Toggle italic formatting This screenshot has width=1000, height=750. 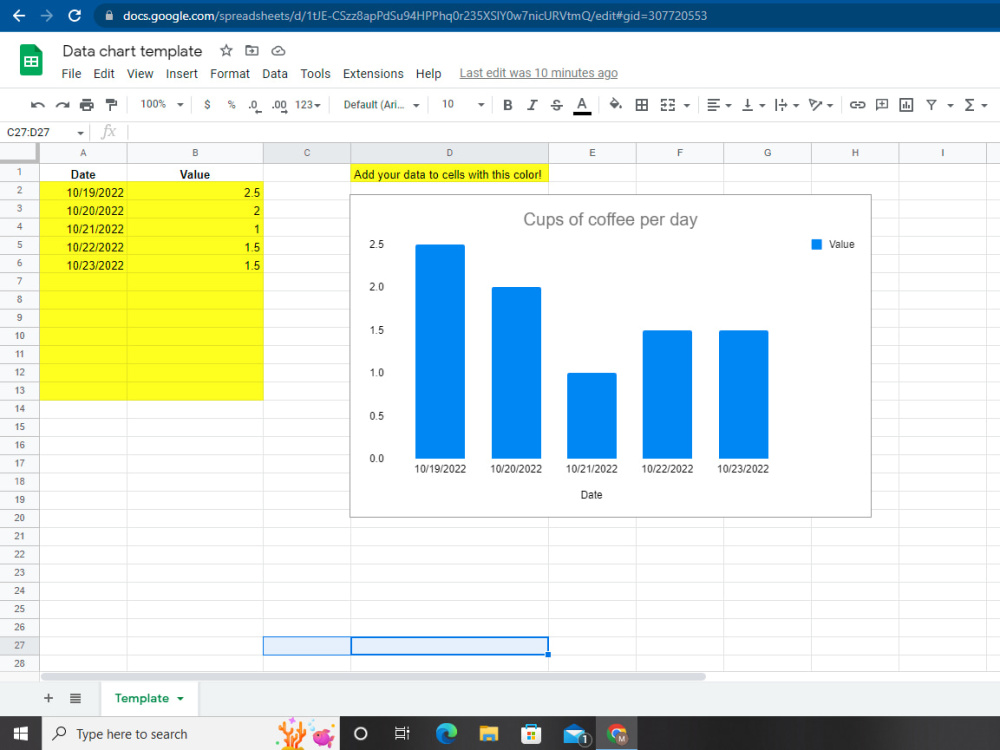point(532,105)
